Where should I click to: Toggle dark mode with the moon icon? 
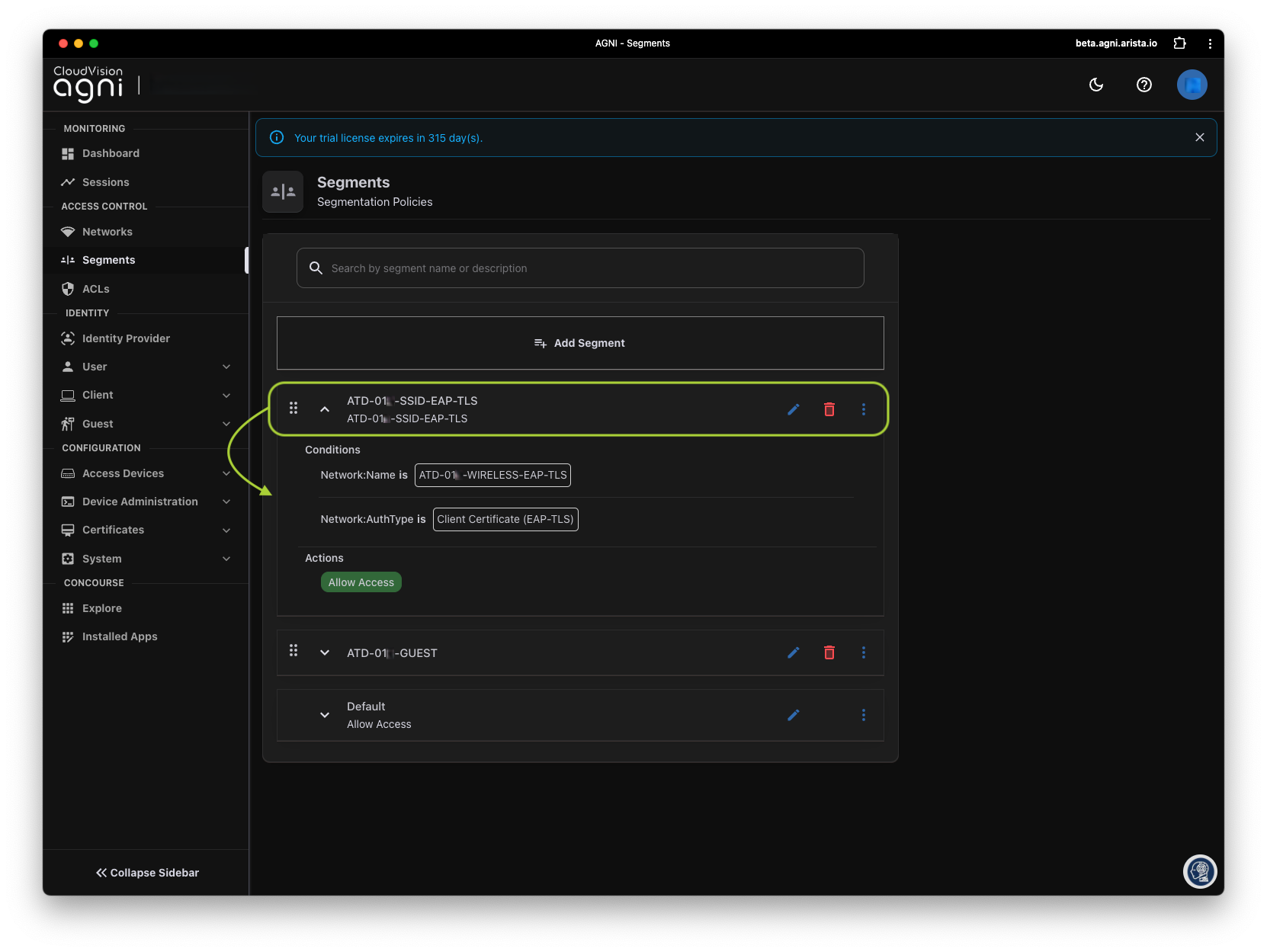(1096, 85)
